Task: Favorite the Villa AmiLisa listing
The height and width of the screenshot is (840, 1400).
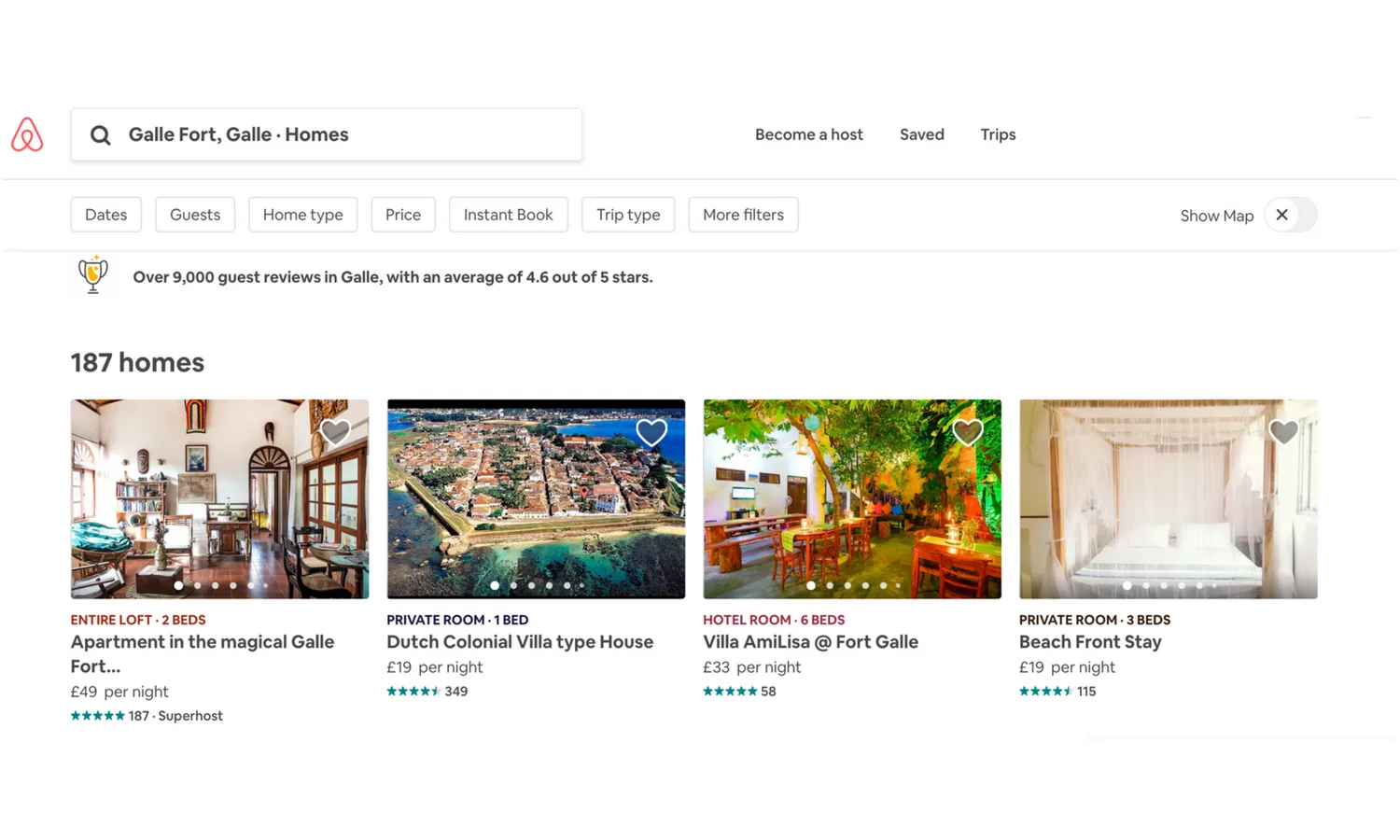Action: [967, 431]
